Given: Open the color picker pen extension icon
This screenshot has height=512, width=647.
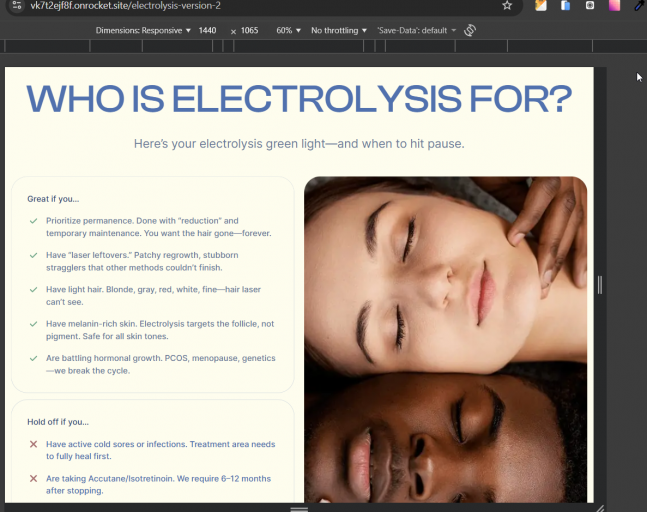Looking at the screenshot, I should click(639, 5).
